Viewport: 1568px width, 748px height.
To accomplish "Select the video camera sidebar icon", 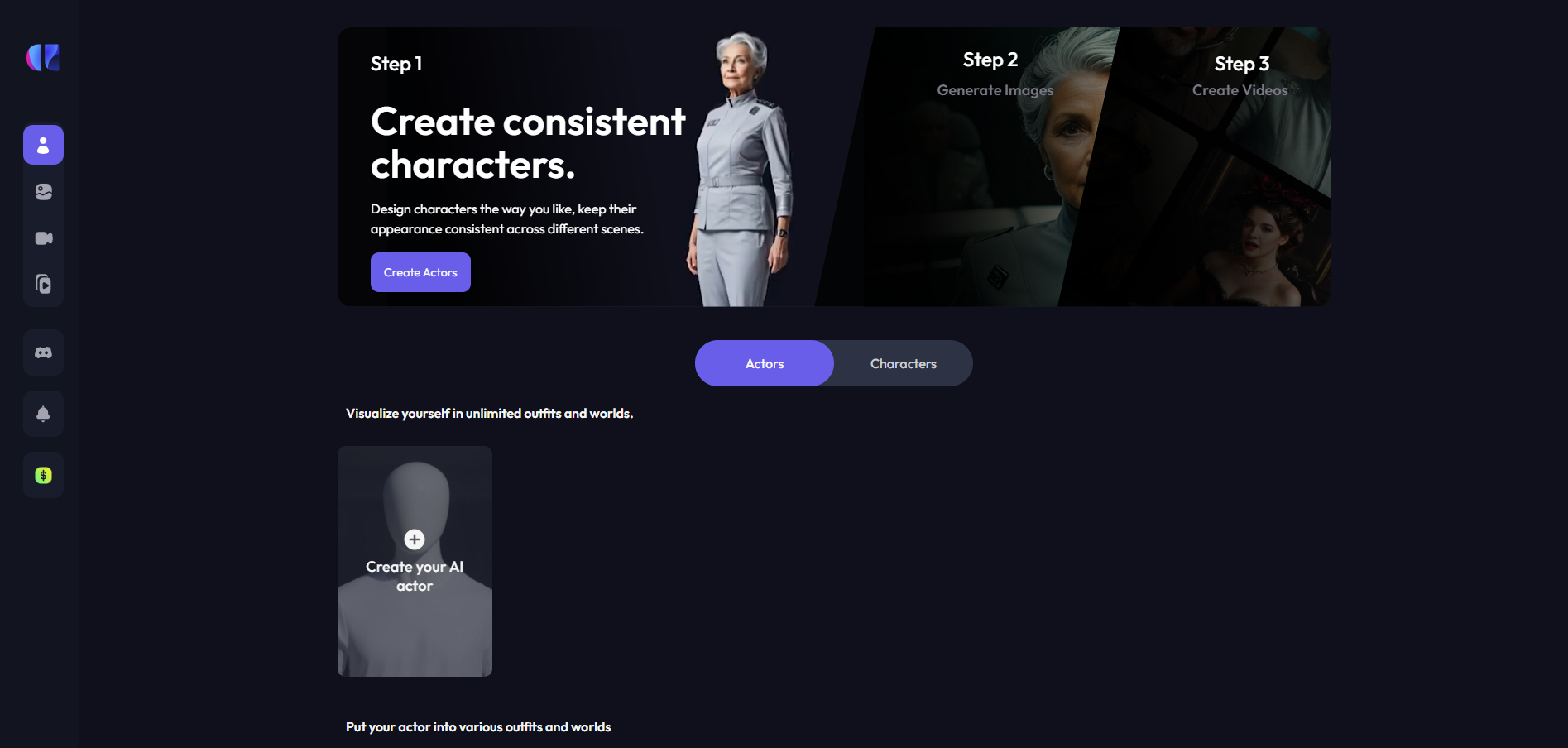I will point(43,238).
